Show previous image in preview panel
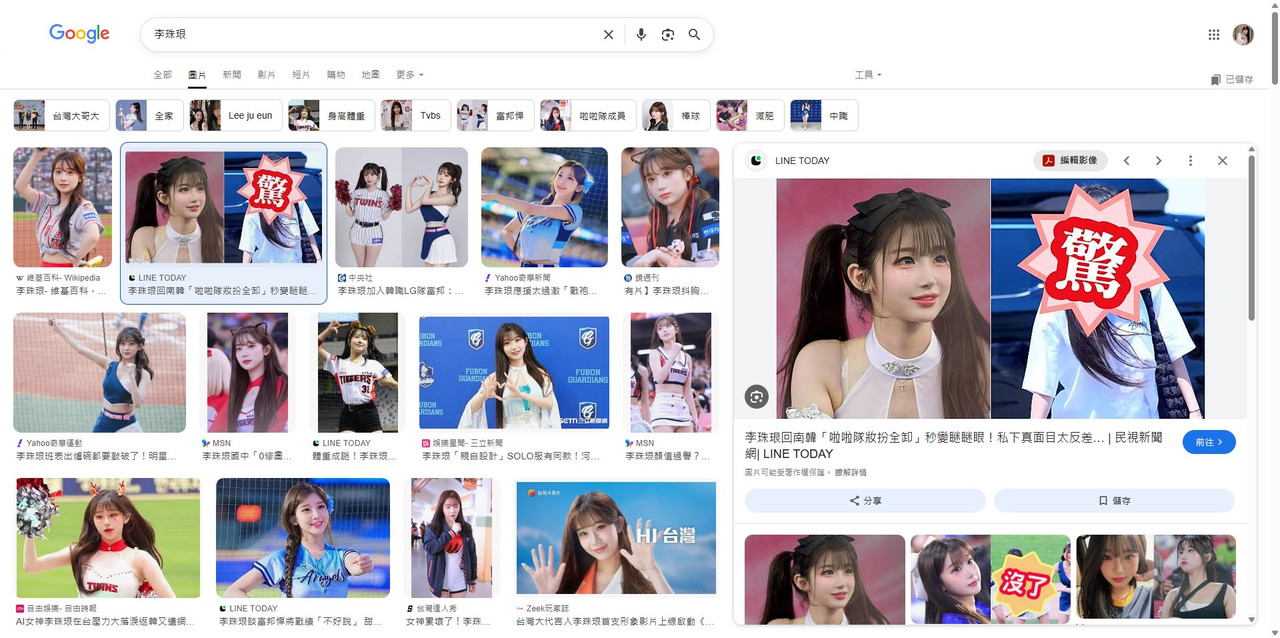This screenshot has width=1280, height=638. coord(1126,161)
